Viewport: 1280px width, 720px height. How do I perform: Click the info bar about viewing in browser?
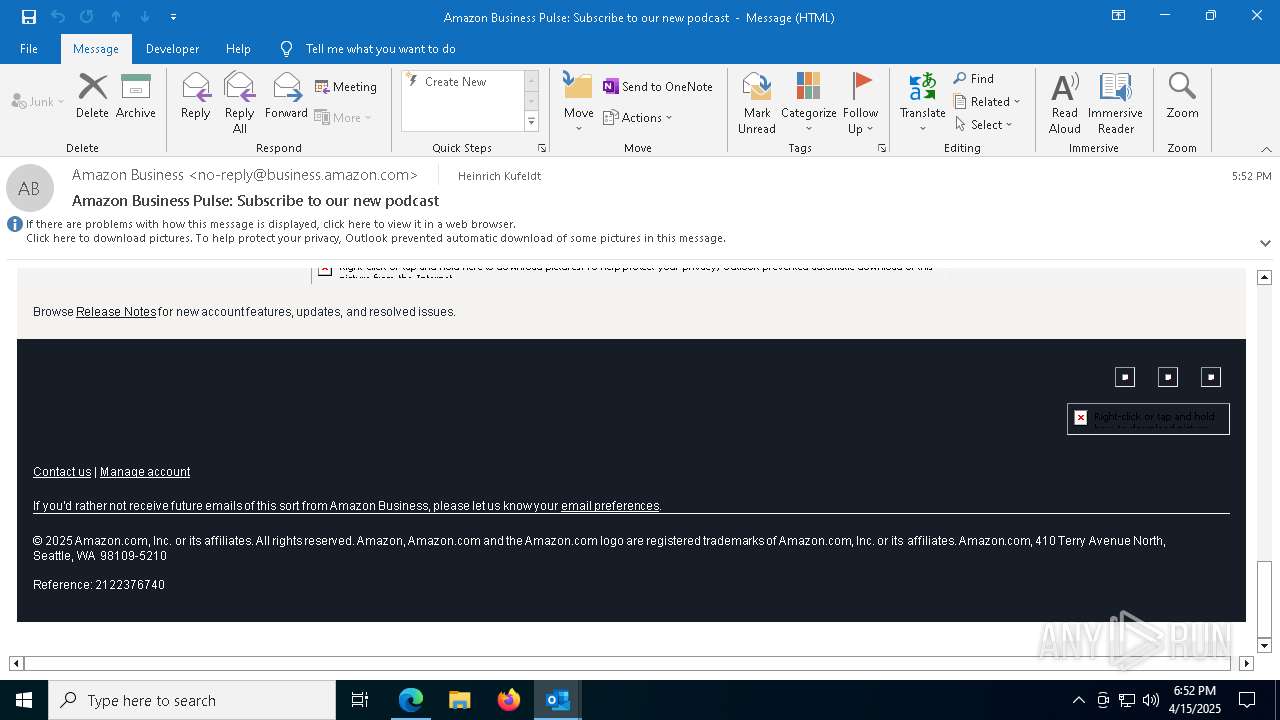point(270,224)
